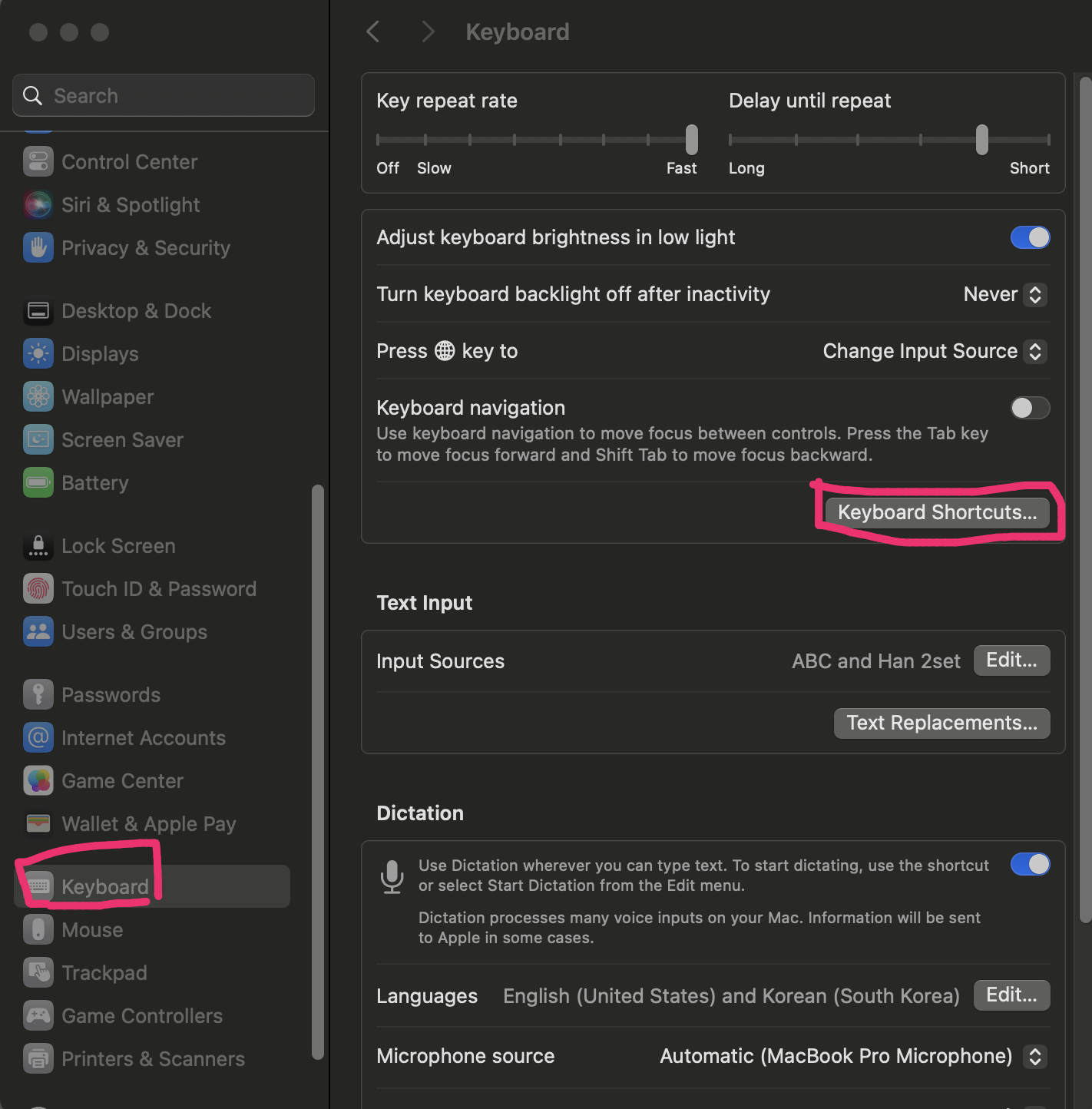The width and height of the screenshot is (1092, 1109).
Task: Select Mouse label in sidebar
Action: pyautogui.click(x=92, y=930)
